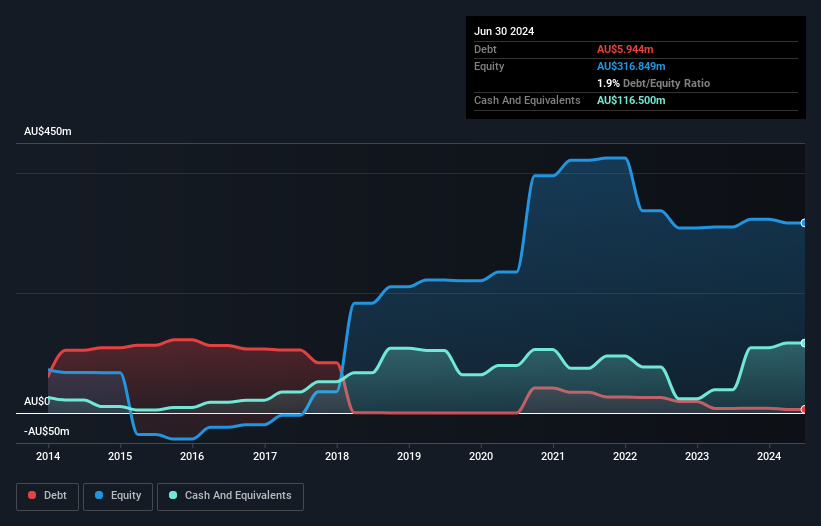
Task: Click the 2023 x-axis label
Action: point(697,456)
